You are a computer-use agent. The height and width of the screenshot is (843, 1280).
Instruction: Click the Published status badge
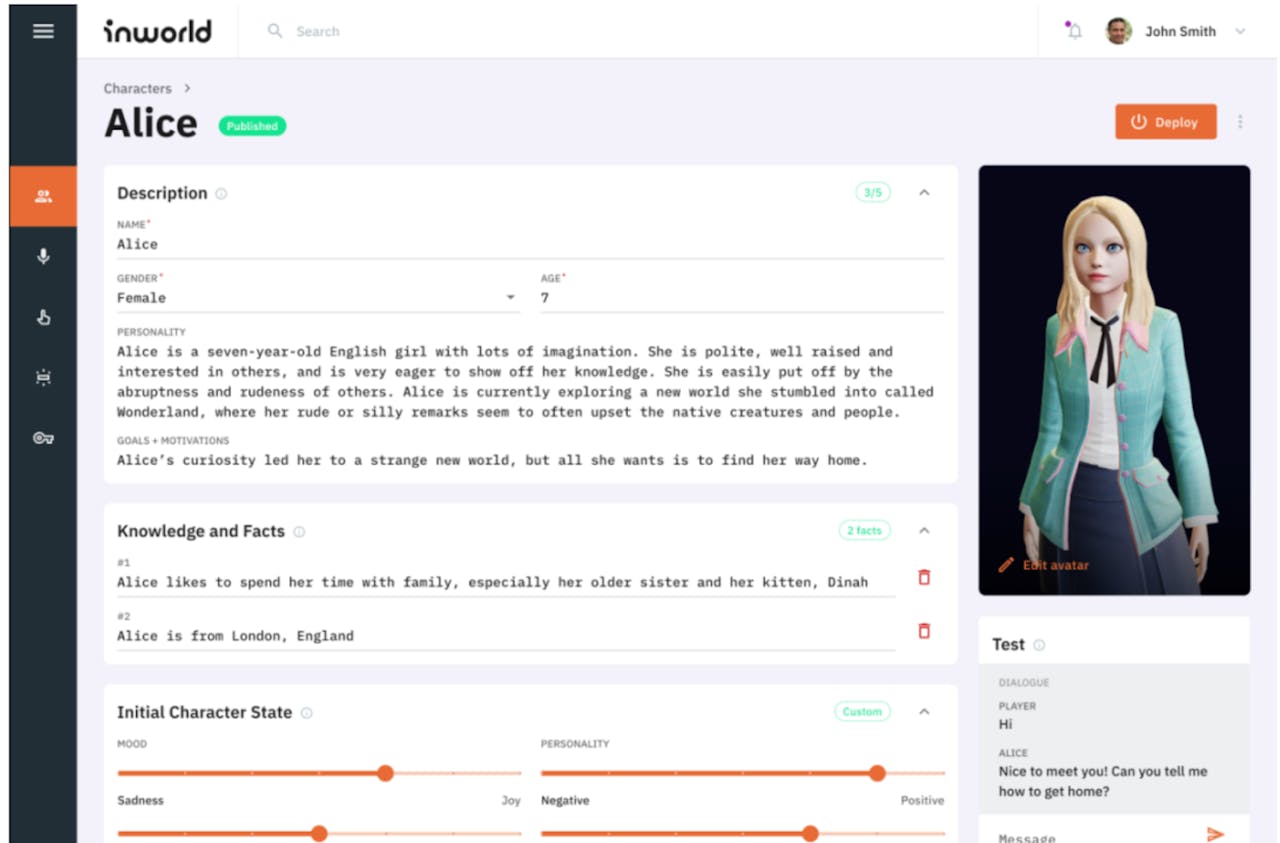(x=252, y=126)
